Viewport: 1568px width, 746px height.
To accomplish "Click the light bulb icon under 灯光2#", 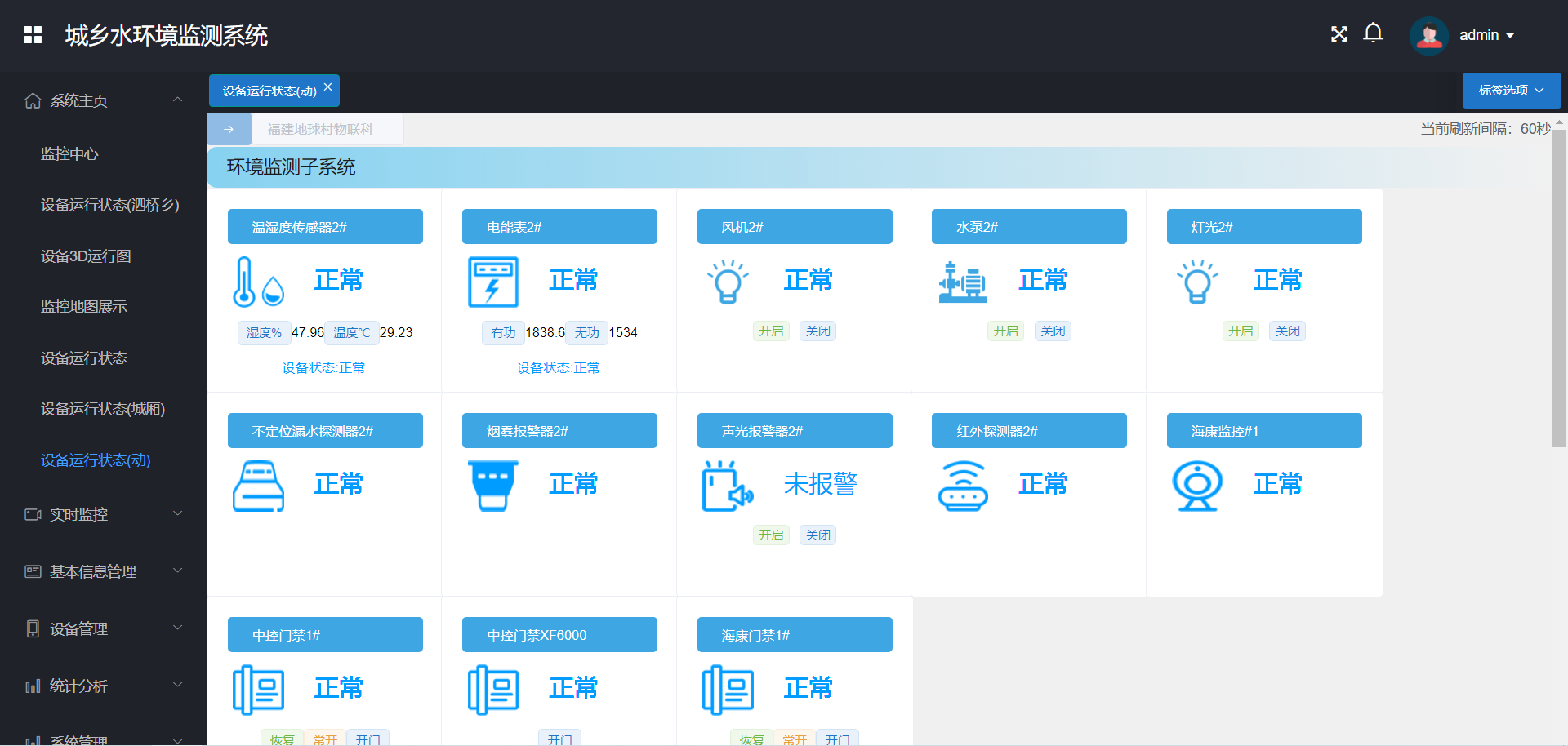I will (x=1197, y=282).
